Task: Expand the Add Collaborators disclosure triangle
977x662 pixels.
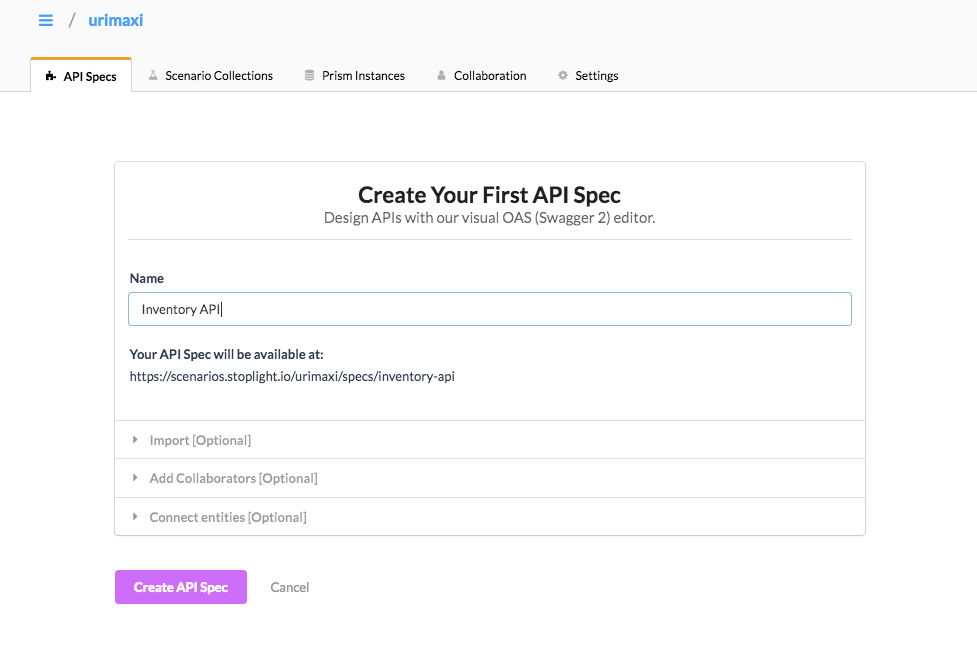Action: click(x=135, y=478)
